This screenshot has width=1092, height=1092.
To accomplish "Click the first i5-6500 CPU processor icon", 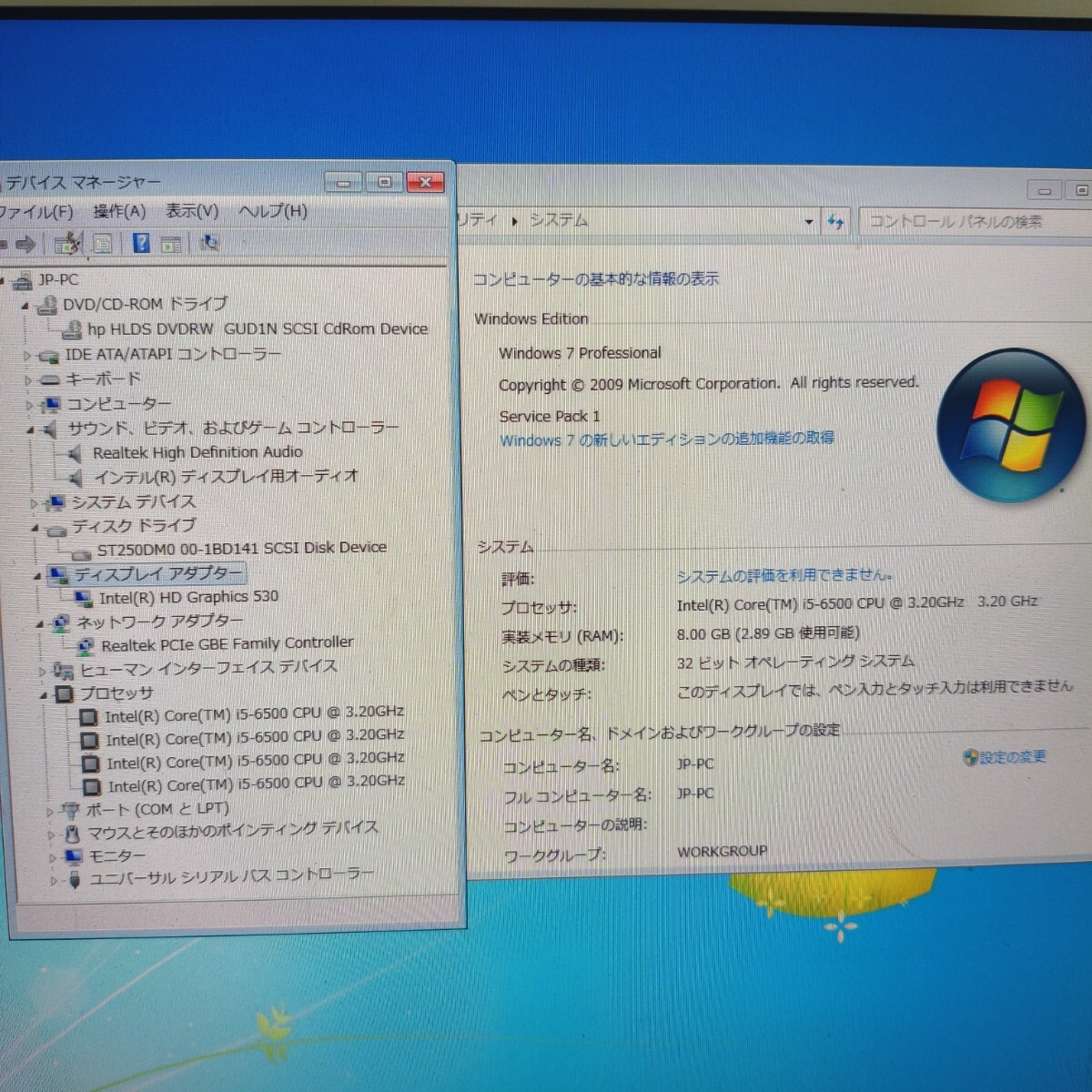I will [x=89, y=717].
